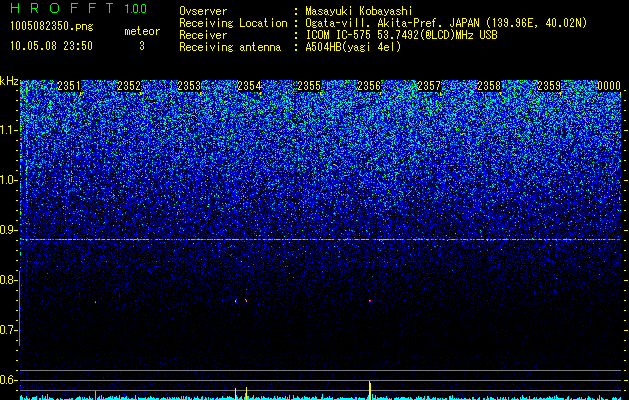This screenshot has height=400, width=629.
Task: Click the red meteor echo dot near 2356
Action: coord(370,301)
